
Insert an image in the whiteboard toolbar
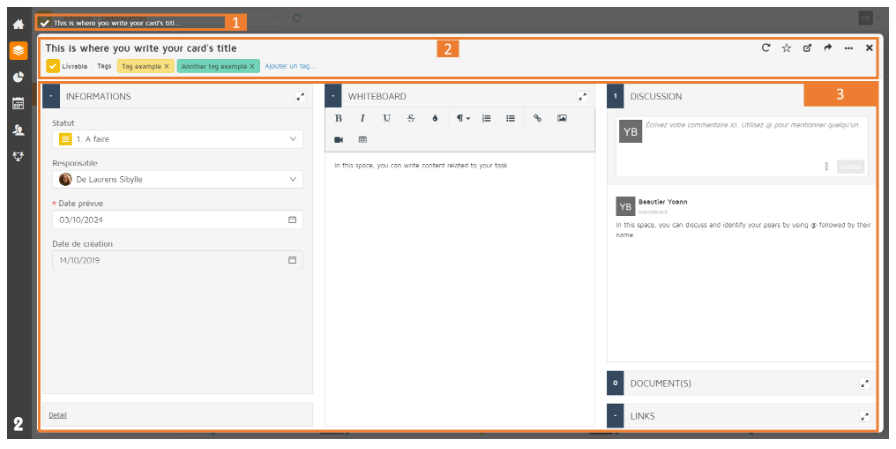562,118
